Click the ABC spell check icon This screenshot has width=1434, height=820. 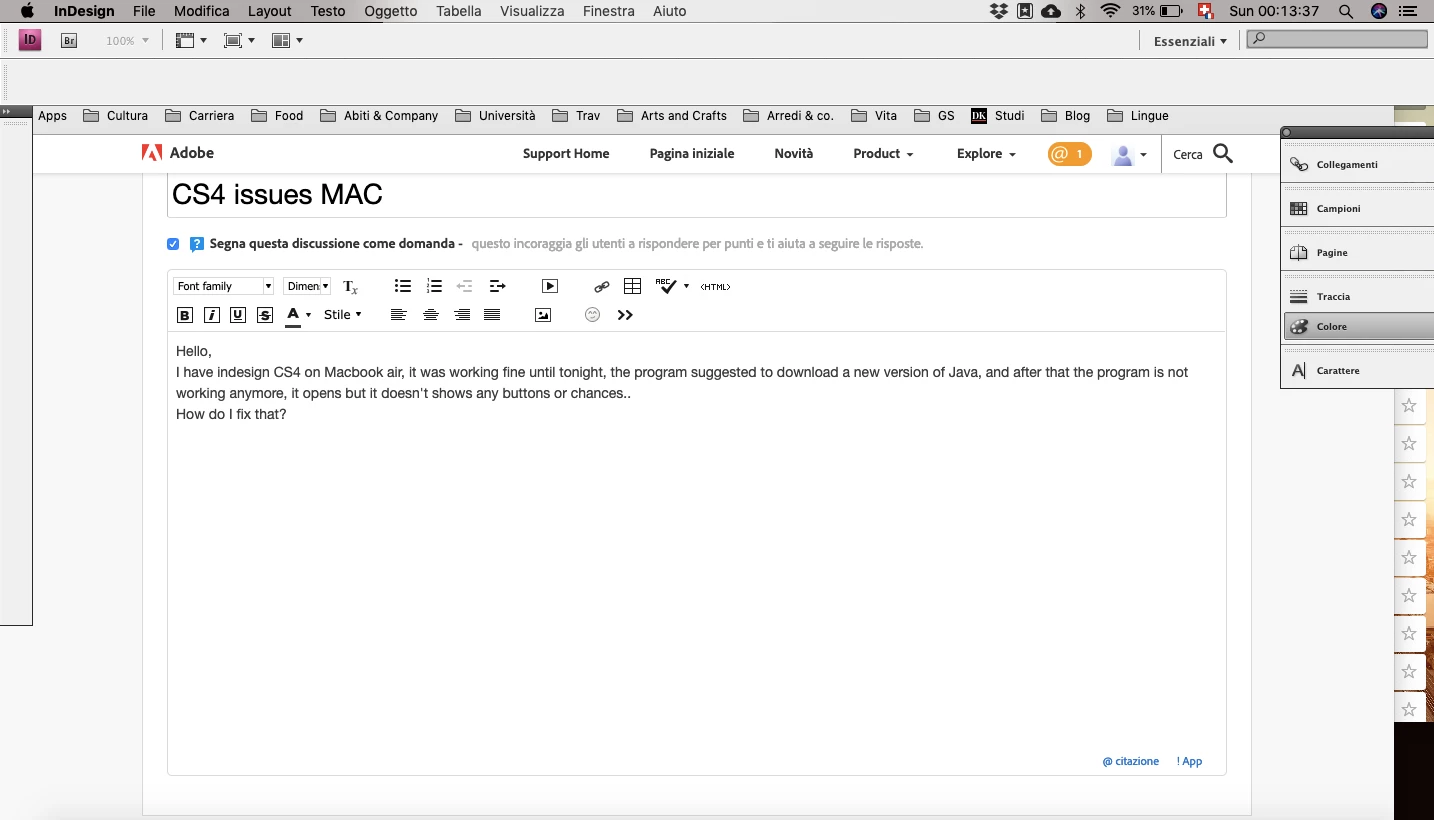tap(667, 286)
